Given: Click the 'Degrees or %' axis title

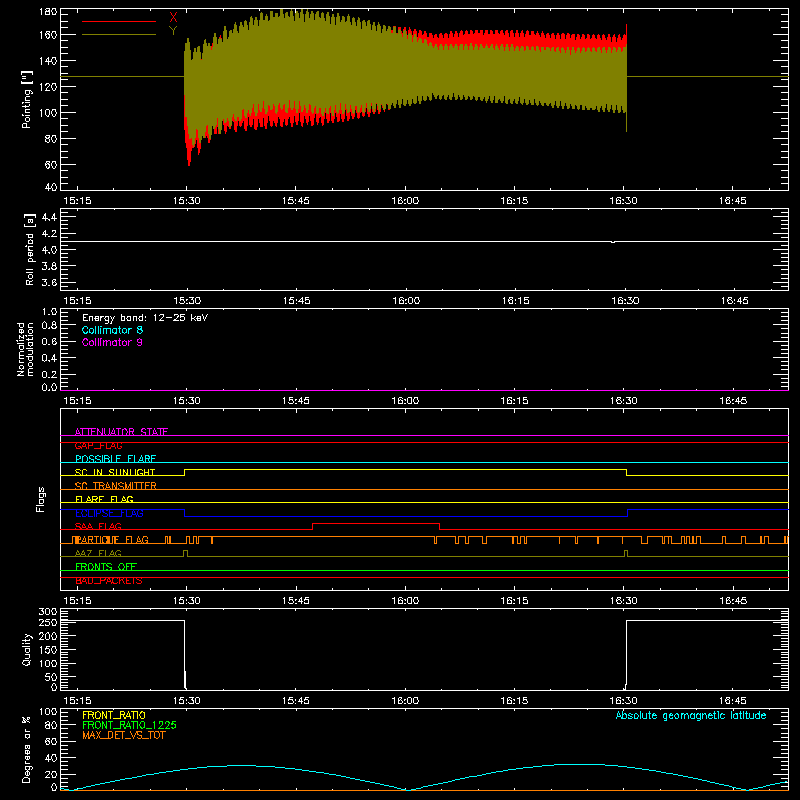Looking at the screenshot, I should pos(27,750).
